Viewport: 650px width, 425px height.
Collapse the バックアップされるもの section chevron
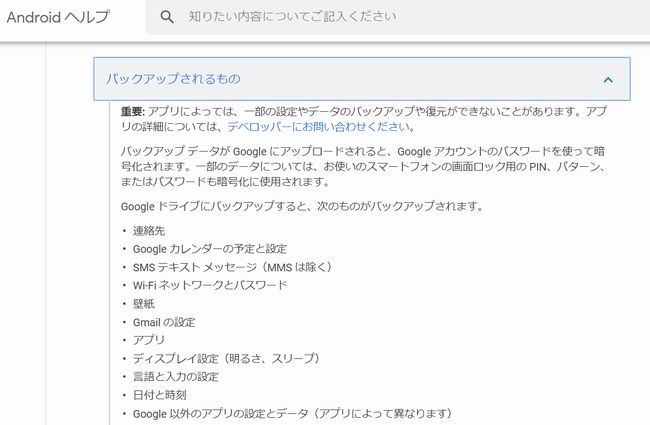pyautogui.click(x=608, y=79)
